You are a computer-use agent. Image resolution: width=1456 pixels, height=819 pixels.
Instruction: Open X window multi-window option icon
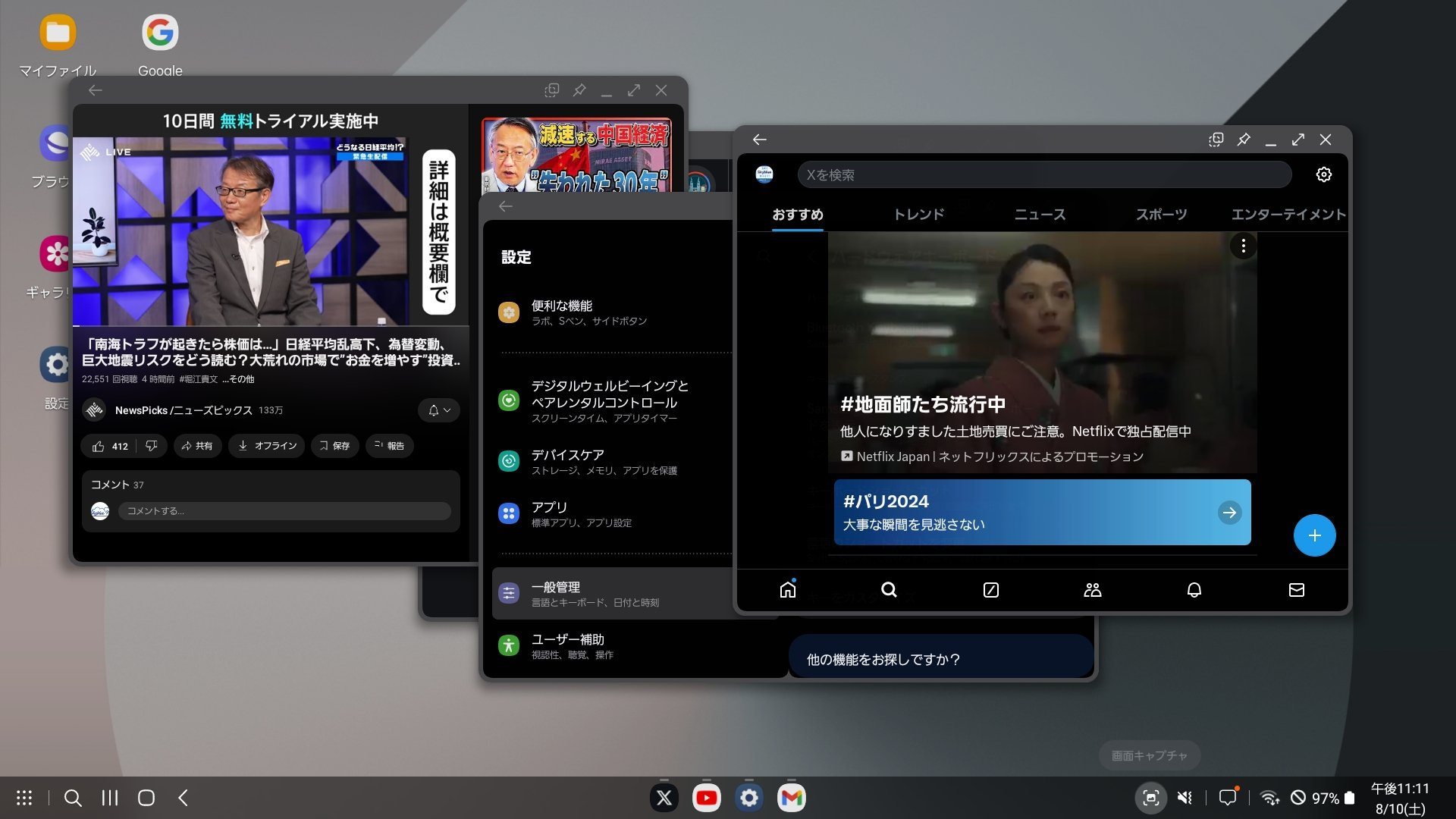[x=1216, y=140]
